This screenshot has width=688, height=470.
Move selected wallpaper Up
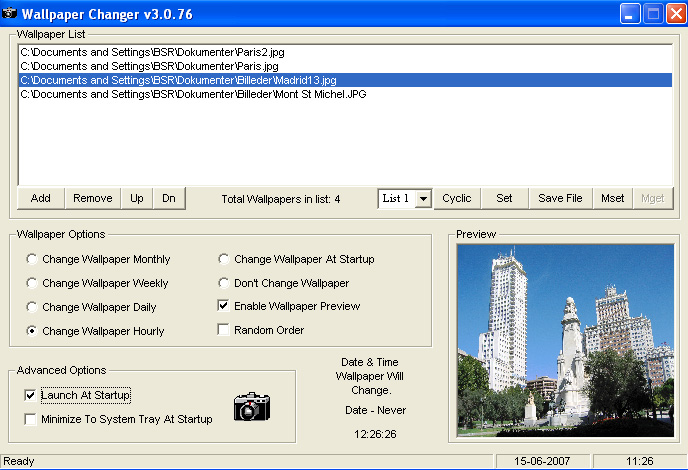[x=137, y=198]
